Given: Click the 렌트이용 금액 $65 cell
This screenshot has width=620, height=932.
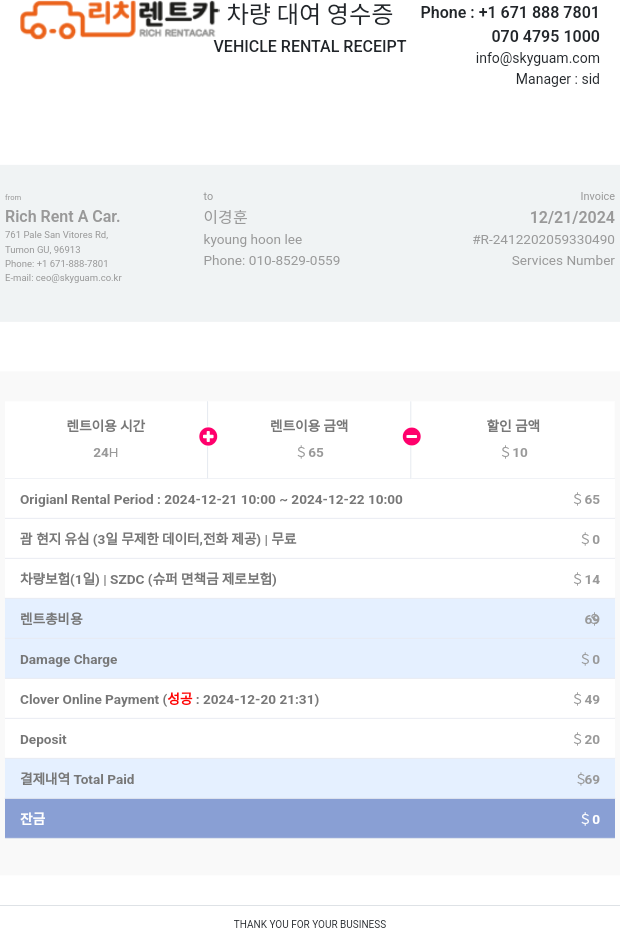Looking at the screenshot, I should (309, 439).
